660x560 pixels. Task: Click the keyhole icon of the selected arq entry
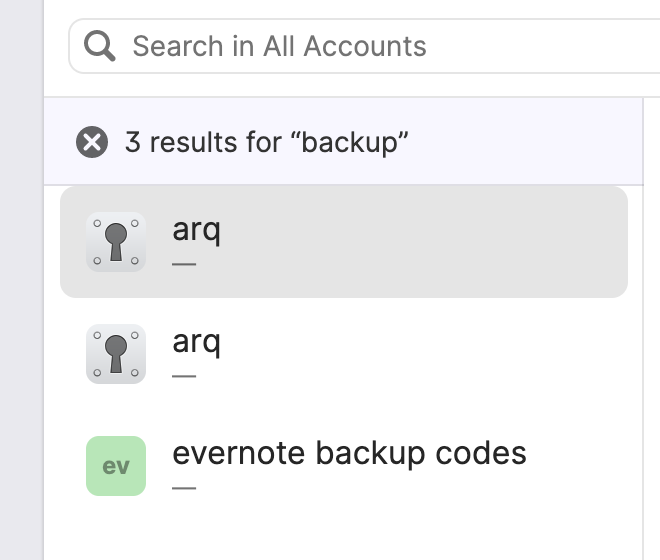click(x=116, y=242)
